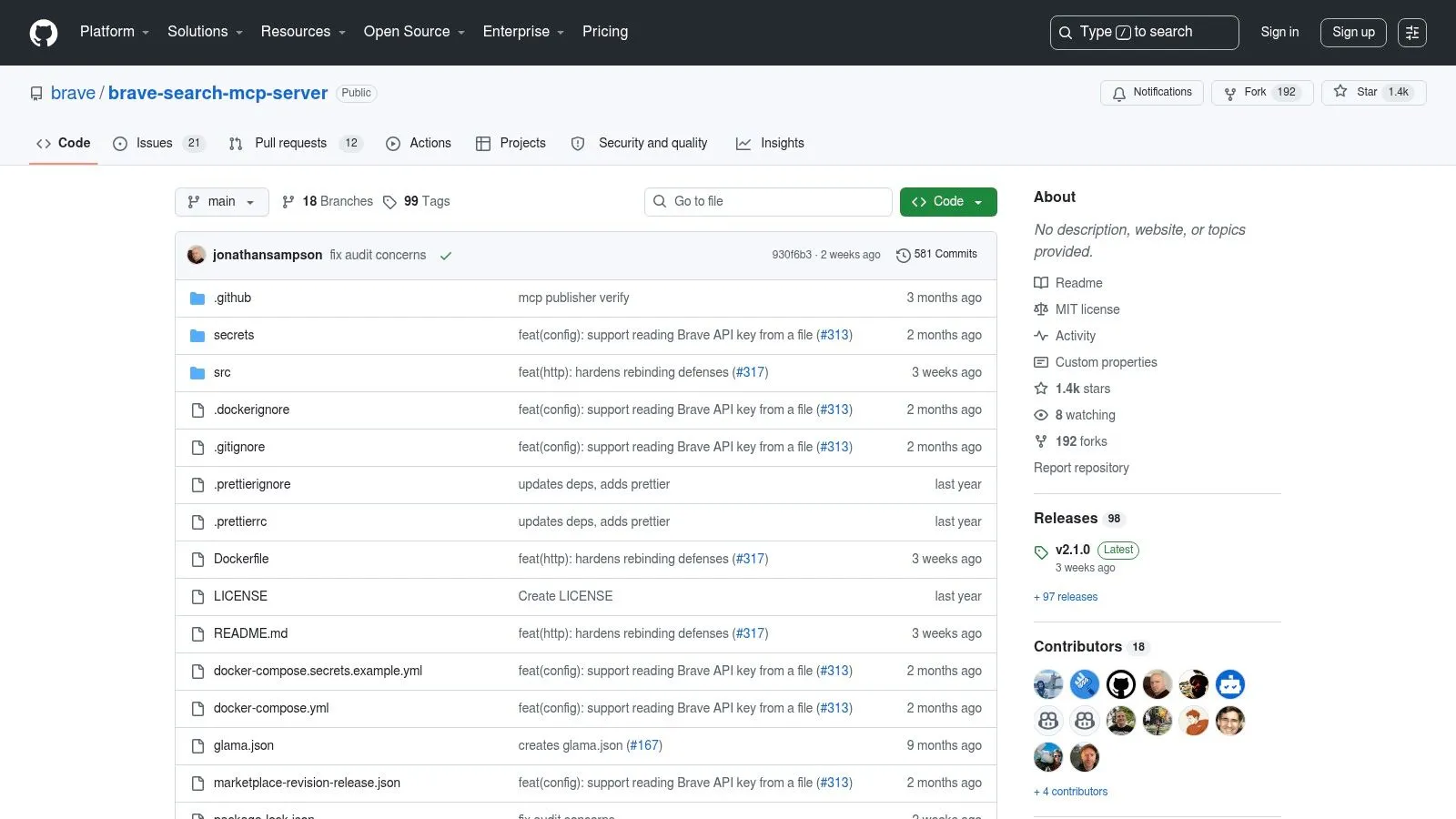Click the Go to file search field

[x=768, y=202]
